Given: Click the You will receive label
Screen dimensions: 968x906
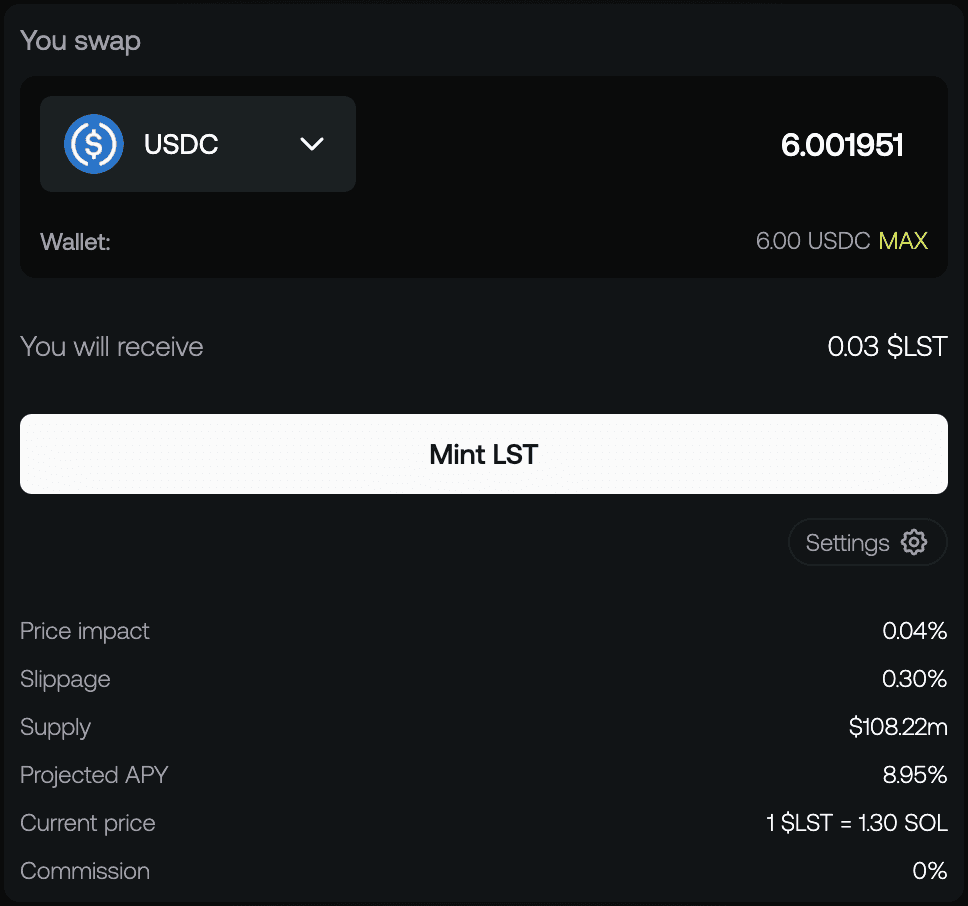Looking at the screenshot, I should click(x=112, y=347).
